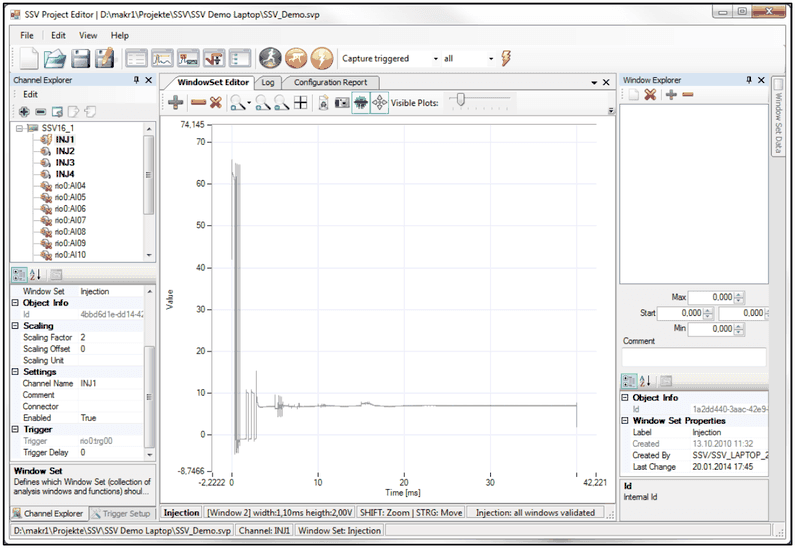Create a new project file
Viewport: 795px width, 549px height.
[x=29, y=58]
